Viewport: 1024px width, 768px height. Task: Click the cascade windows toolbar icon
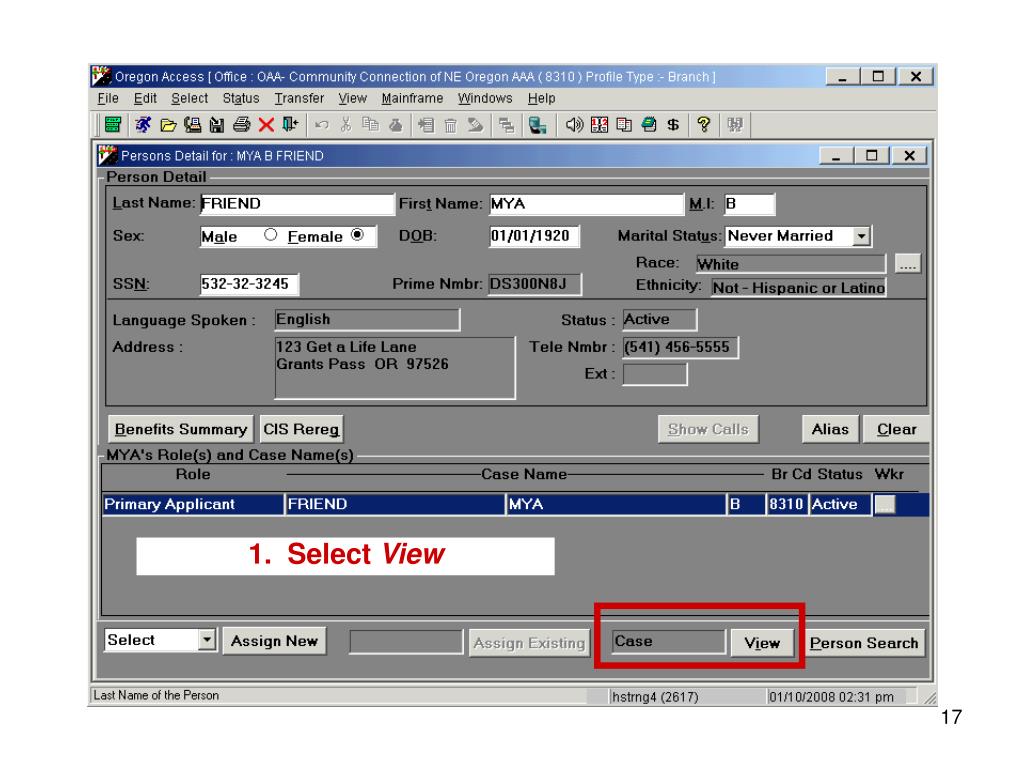506,124
